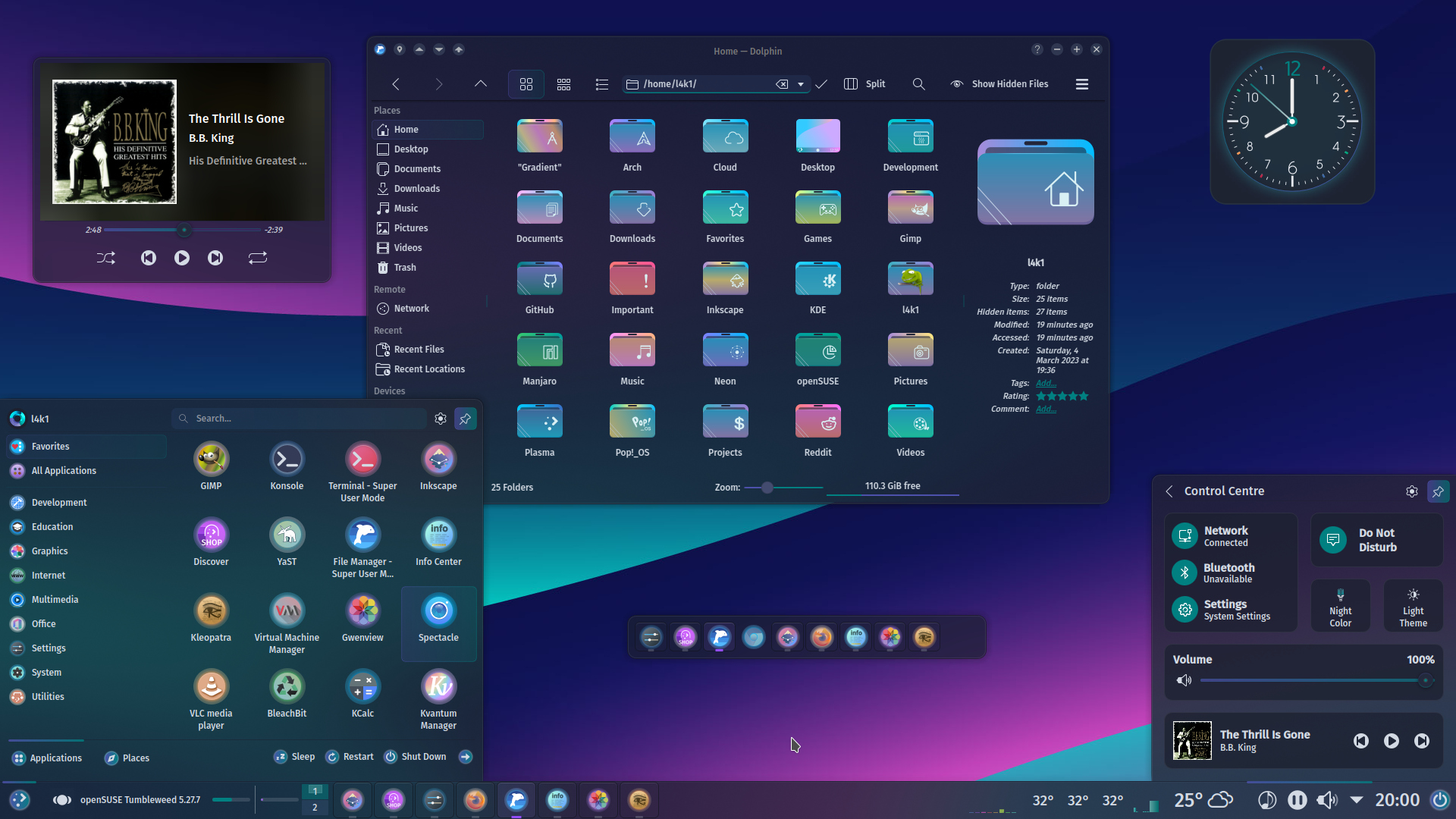Adjust the zoom slider in Dolphin

tap(768, 488)
